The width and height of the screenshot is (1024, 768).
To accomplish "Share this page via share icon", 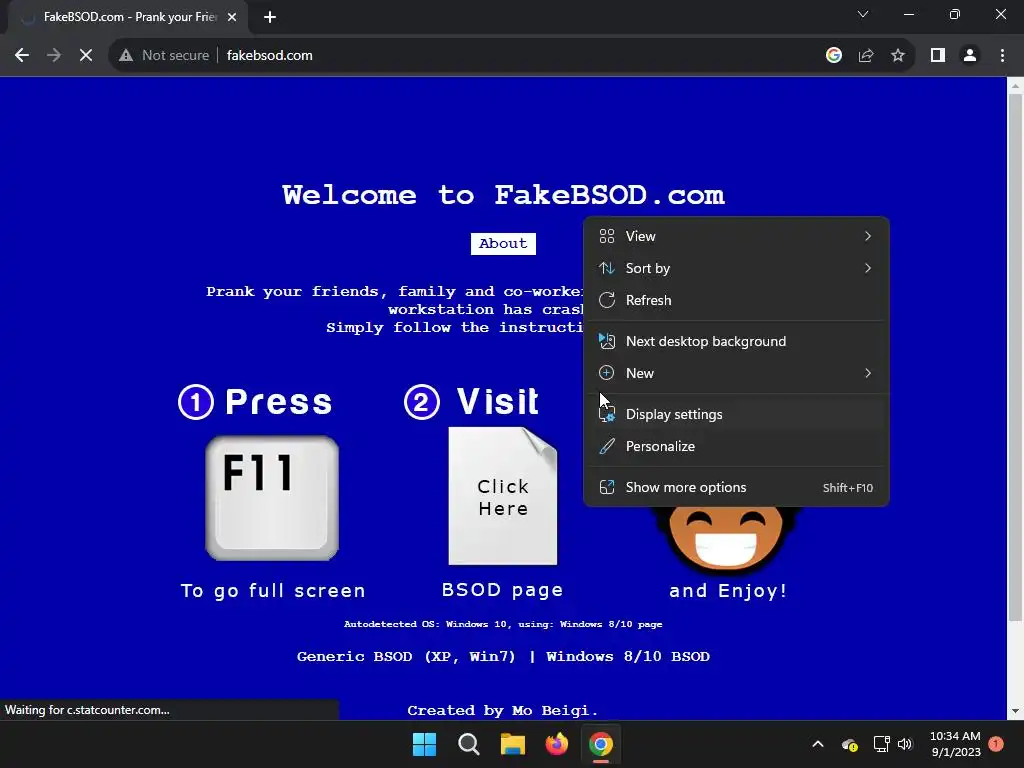I will click(x=866, y=56).
